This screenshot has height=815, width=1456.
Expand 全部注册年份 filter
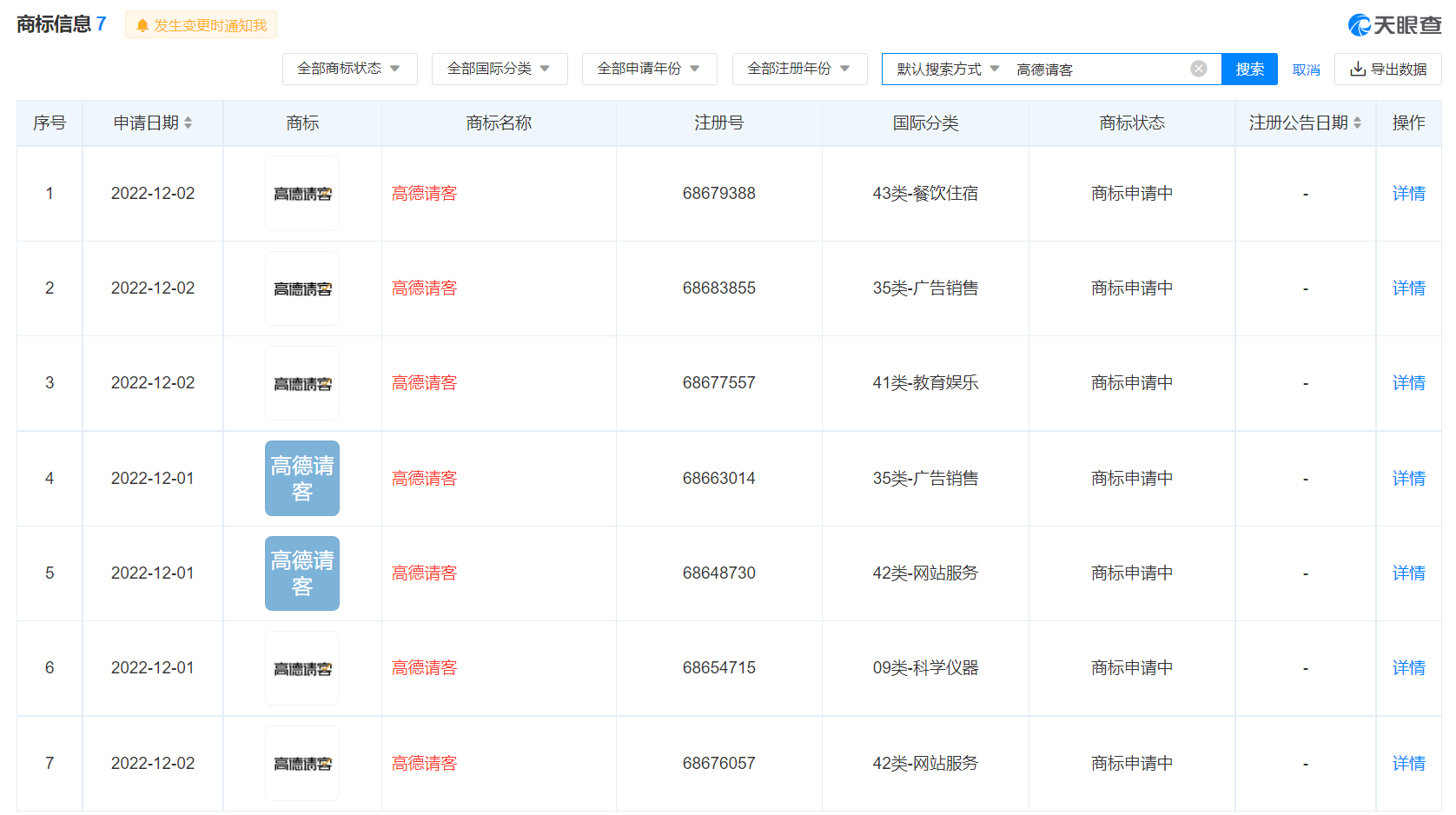[800, 69]
